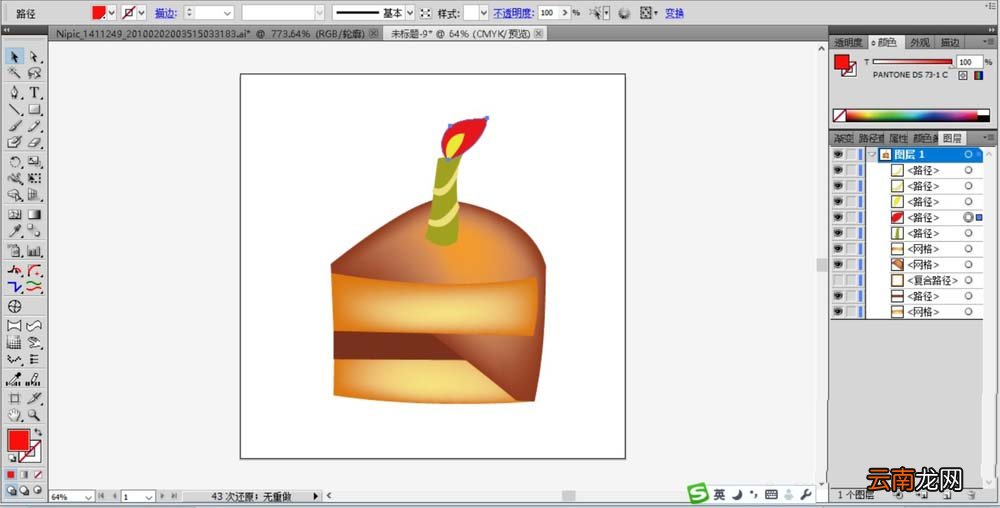1000x508 pixels.
Task: Switch to the Nipic_1411249 document tab
Action: [x=217, y=34]
